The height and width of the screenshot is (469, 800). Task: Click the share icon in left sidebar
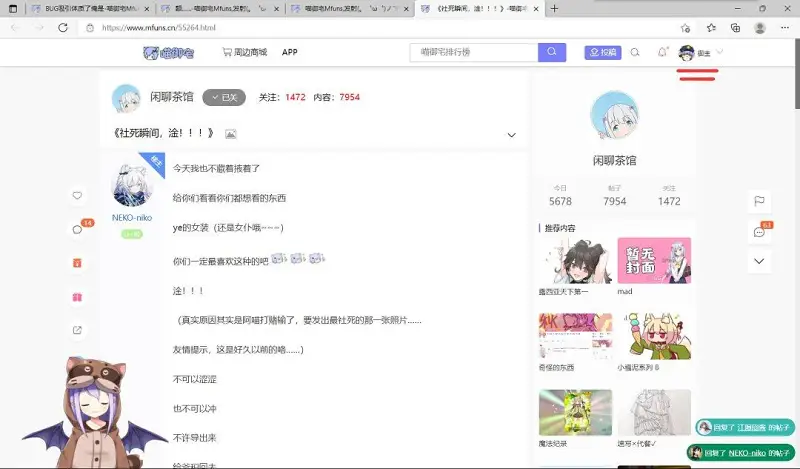[x=77, y=330]
